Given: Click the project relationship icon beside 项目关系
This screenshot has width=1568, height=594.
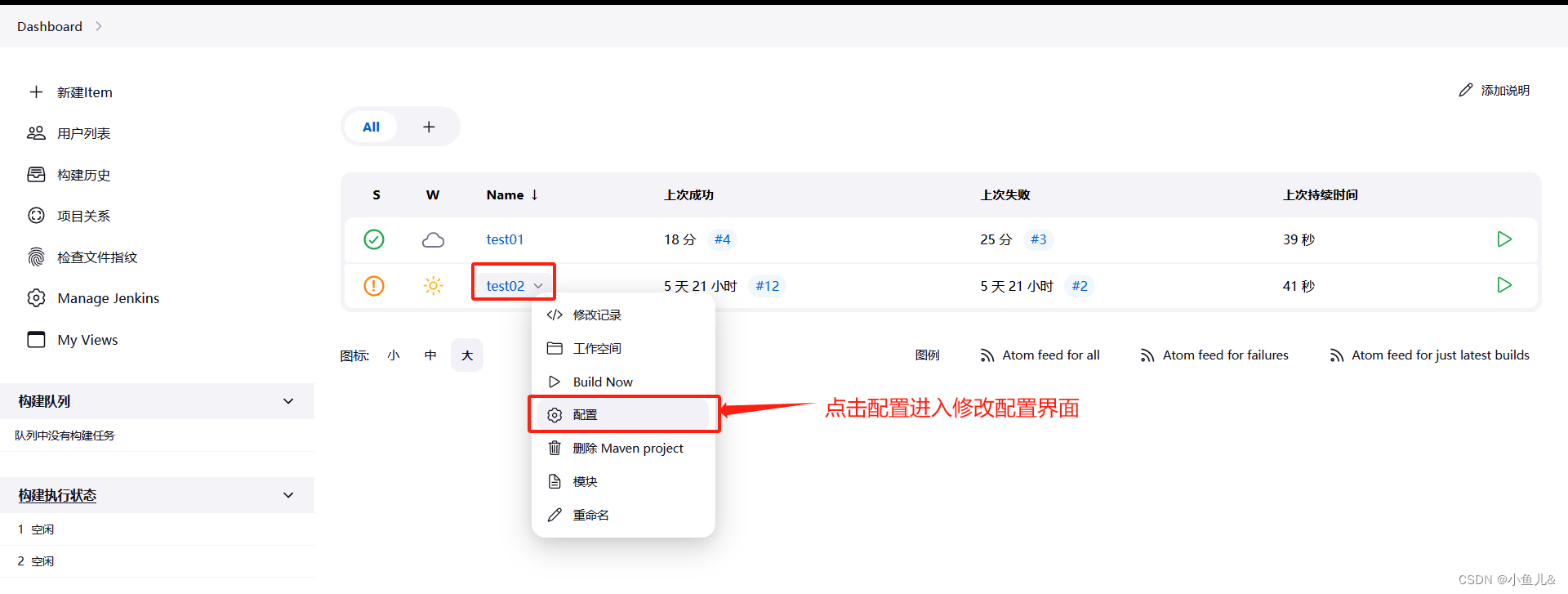Looking at the screenshot, I should pyautogui.click(x=36, y=216).
